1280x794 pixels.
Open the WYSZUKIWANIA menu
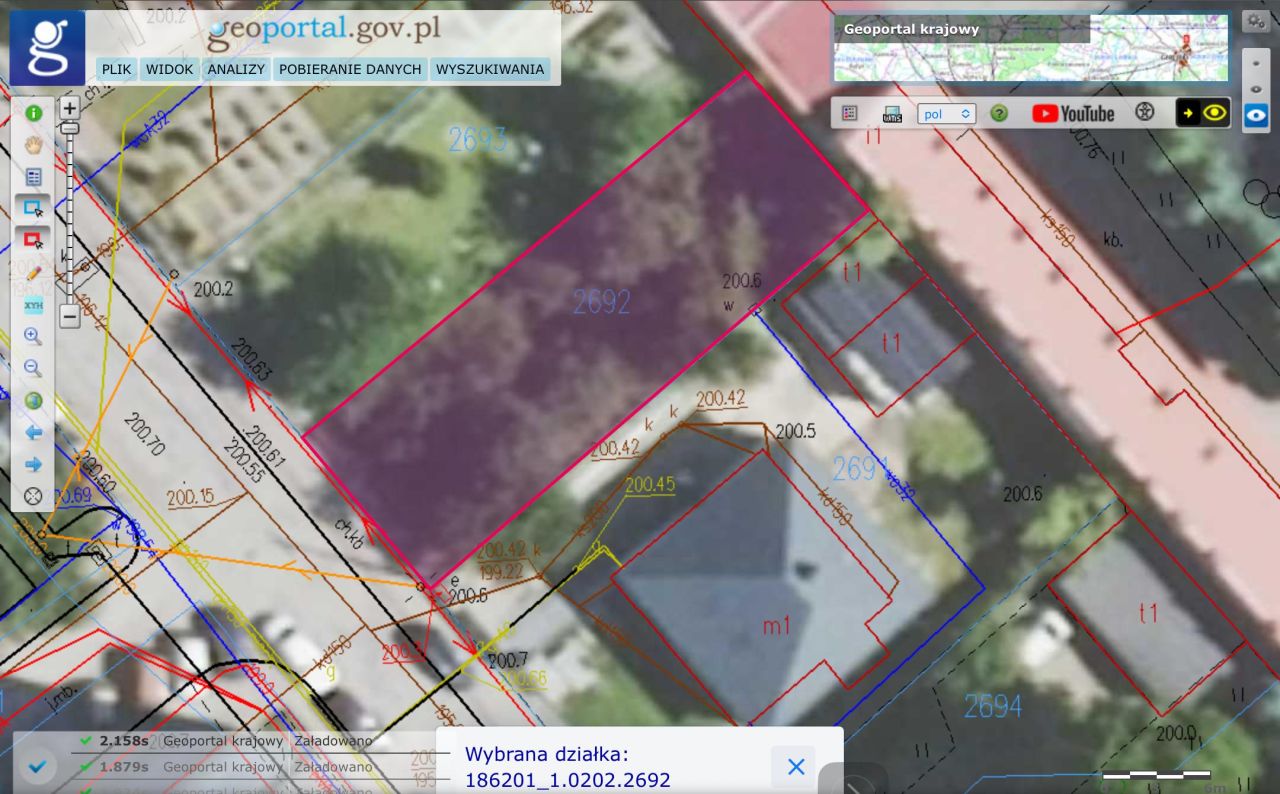point(490,69)
